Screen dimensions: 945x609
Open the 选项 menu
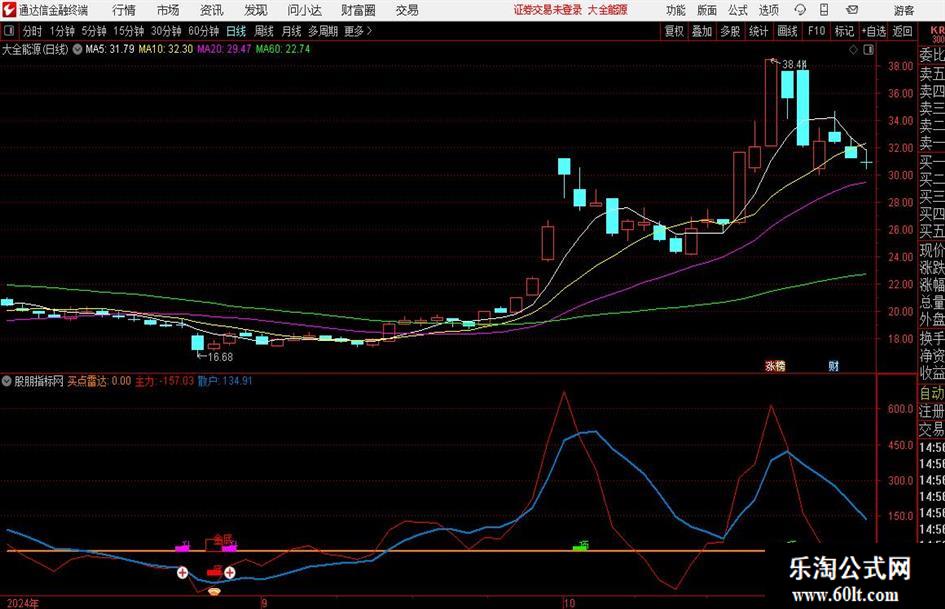point(768,10)
